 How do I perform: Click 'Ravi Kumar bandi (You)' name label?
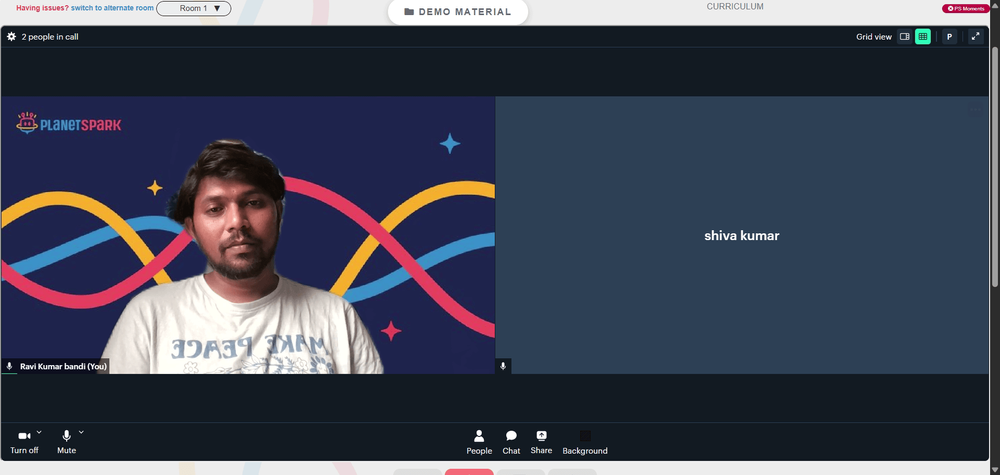63,367
